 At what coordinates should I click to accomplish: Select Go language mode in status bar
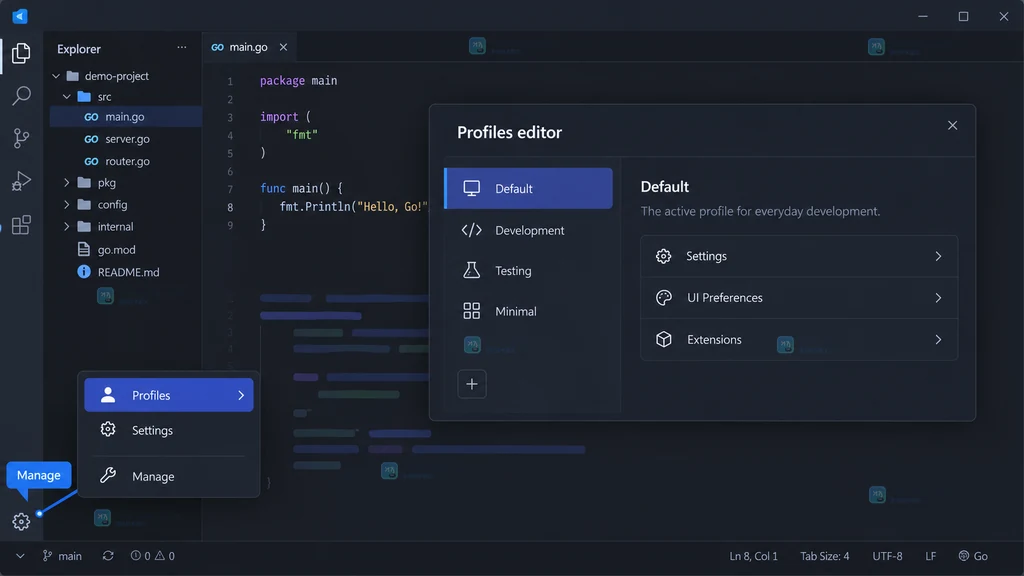973,556
